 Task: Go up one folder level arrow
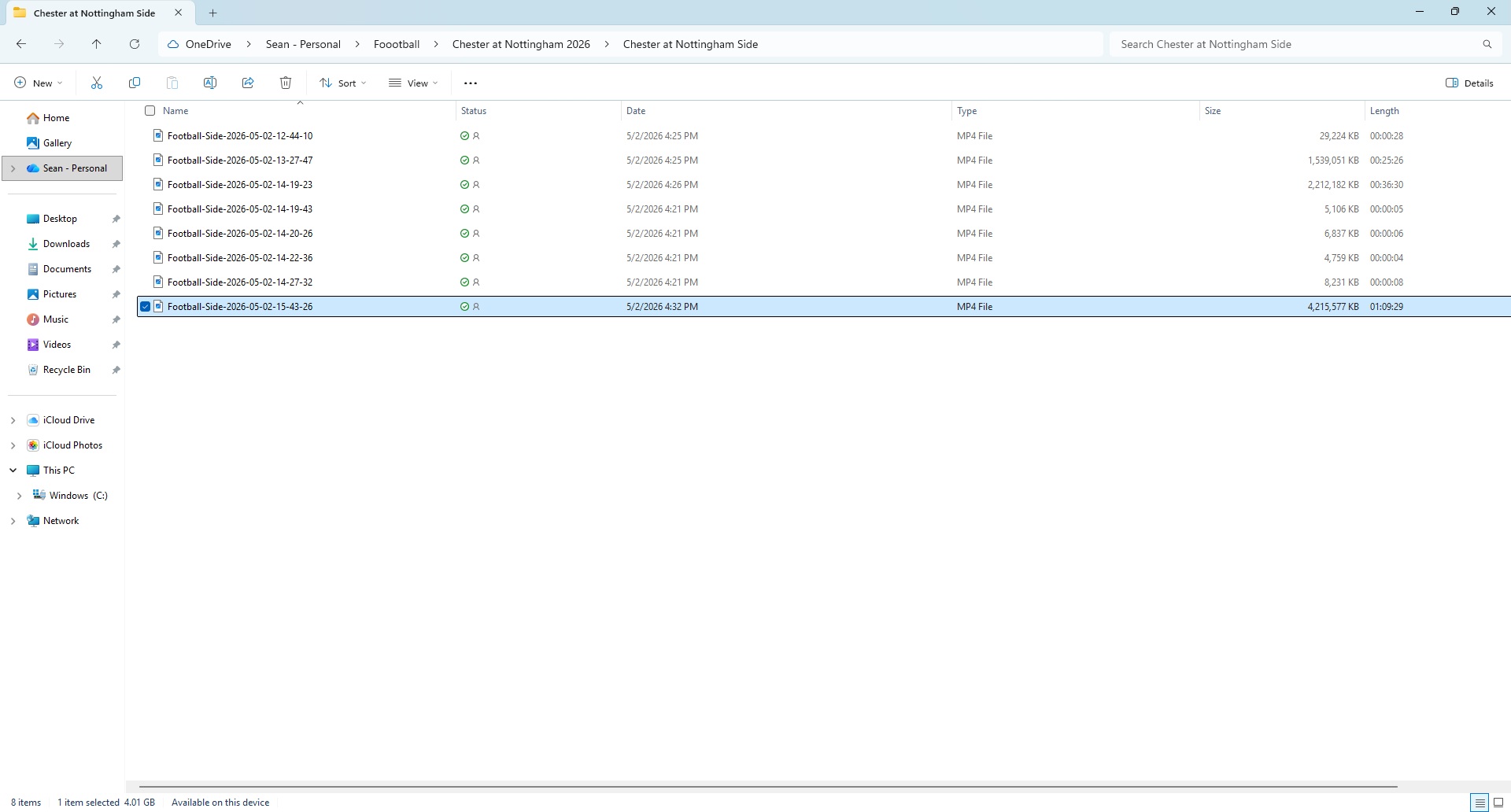point(97,44)
